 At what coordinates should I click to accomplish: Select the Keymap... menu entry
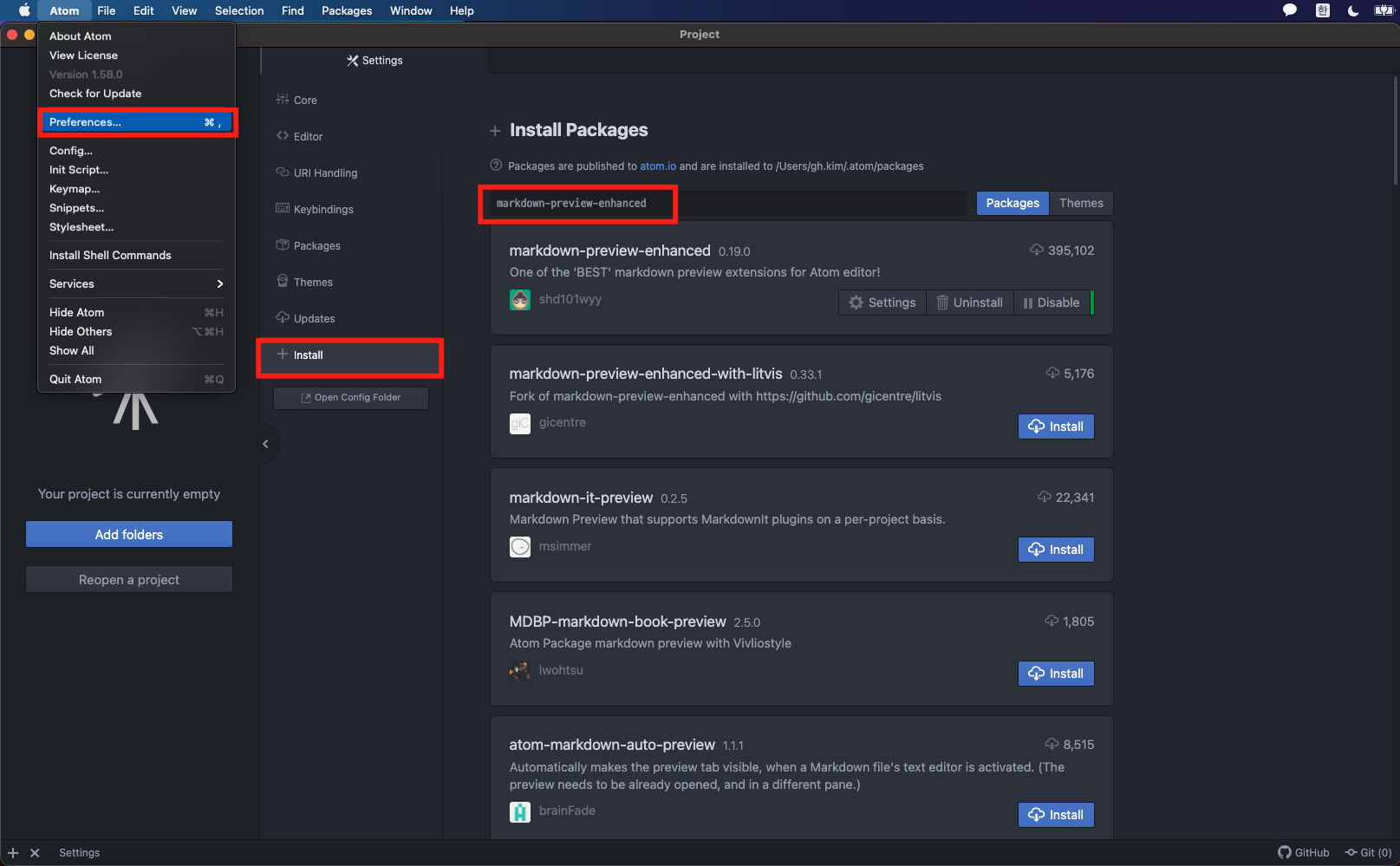click(x=136, y=189)
